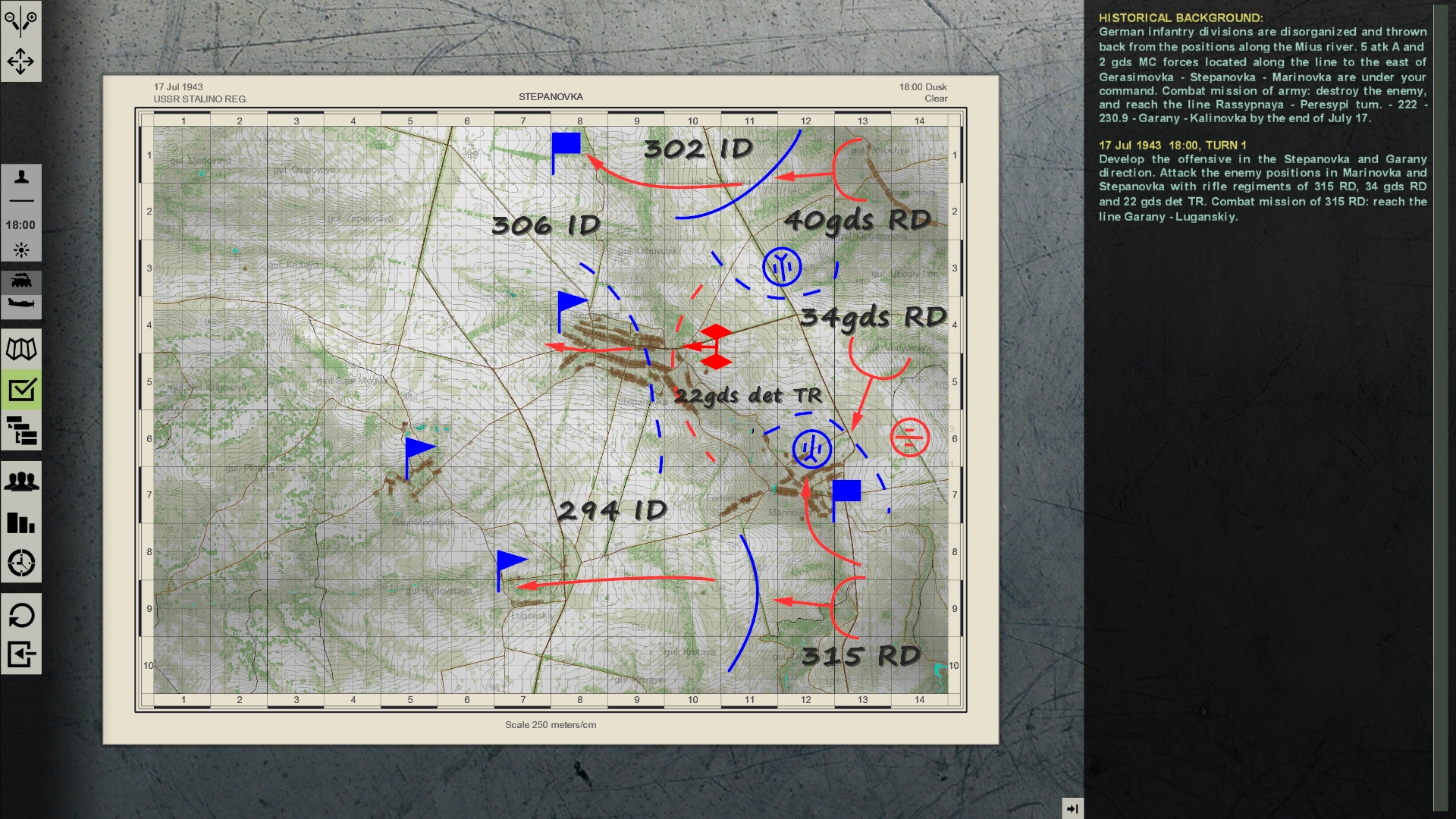Select the pan map tool with four arrows

click(21, 61)
